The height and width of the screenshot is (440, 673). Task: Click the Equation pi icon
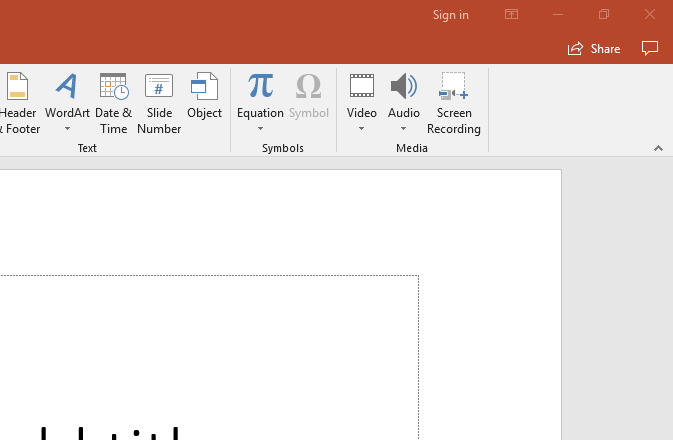pos(260,86)
